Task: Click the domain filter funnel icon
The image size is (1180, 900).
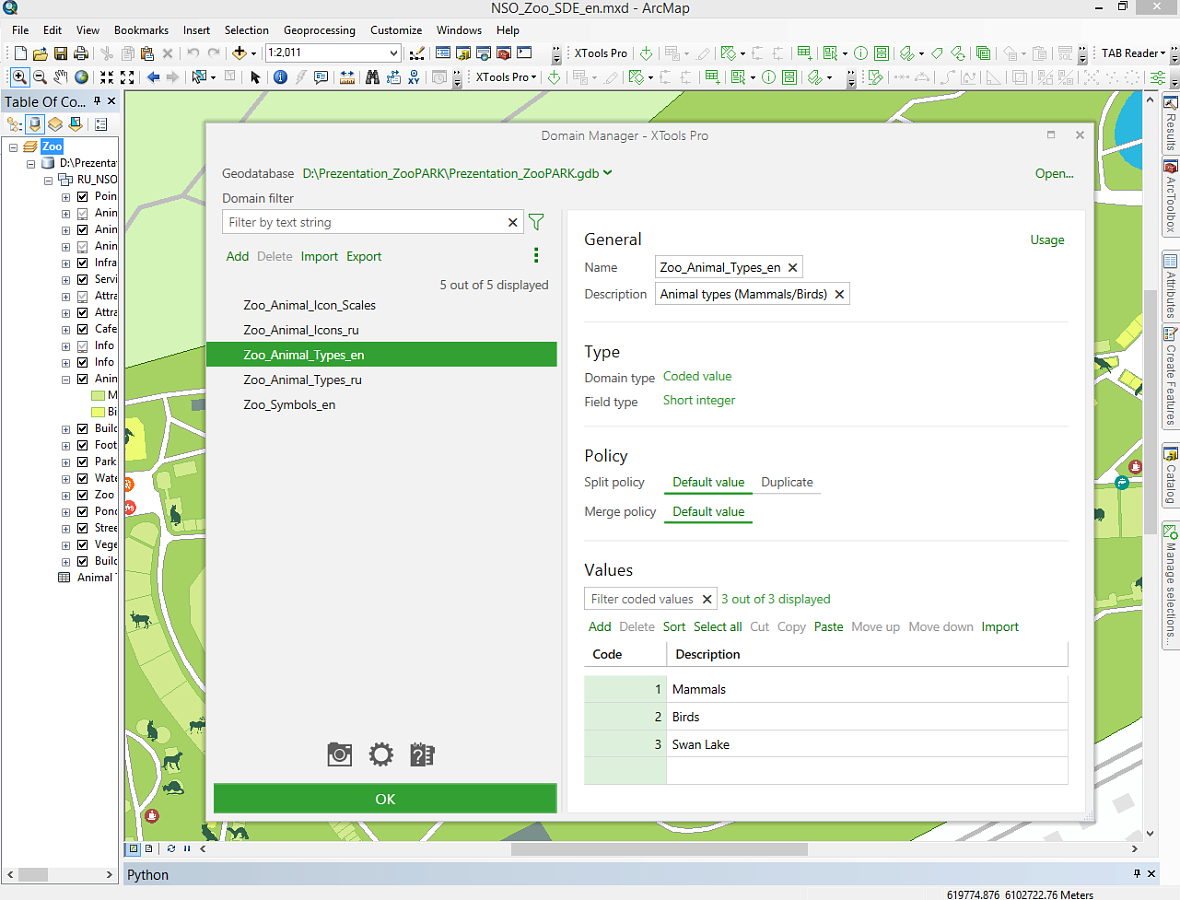Action: [x=536, y=222]
